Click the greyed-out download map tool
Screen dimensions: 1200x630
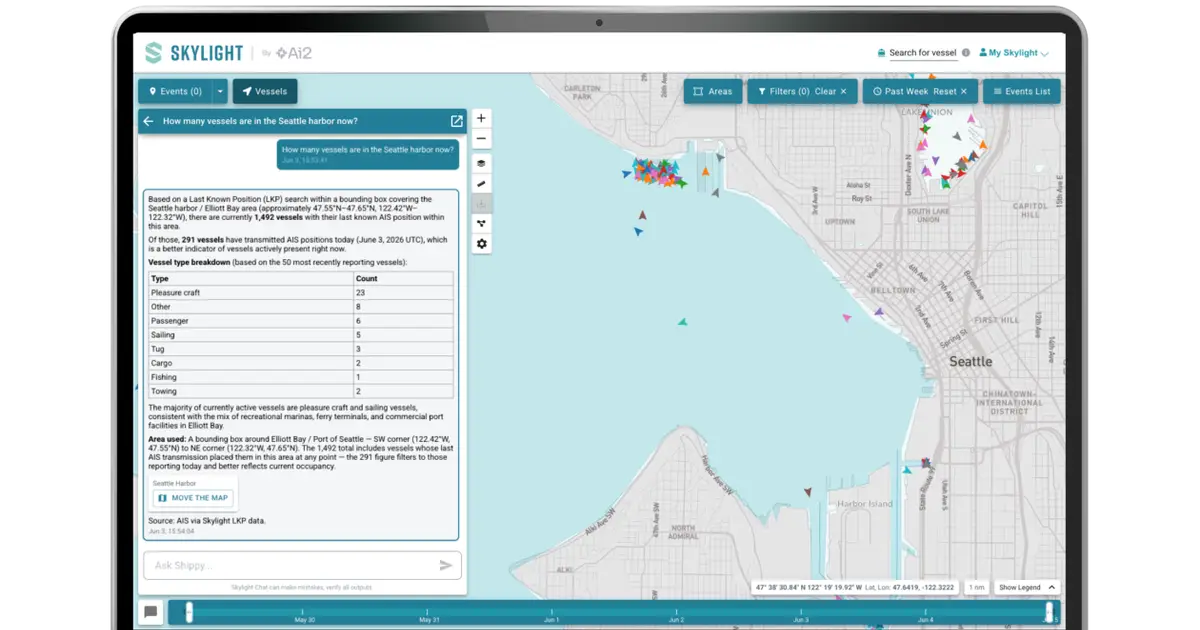(481, 204)
